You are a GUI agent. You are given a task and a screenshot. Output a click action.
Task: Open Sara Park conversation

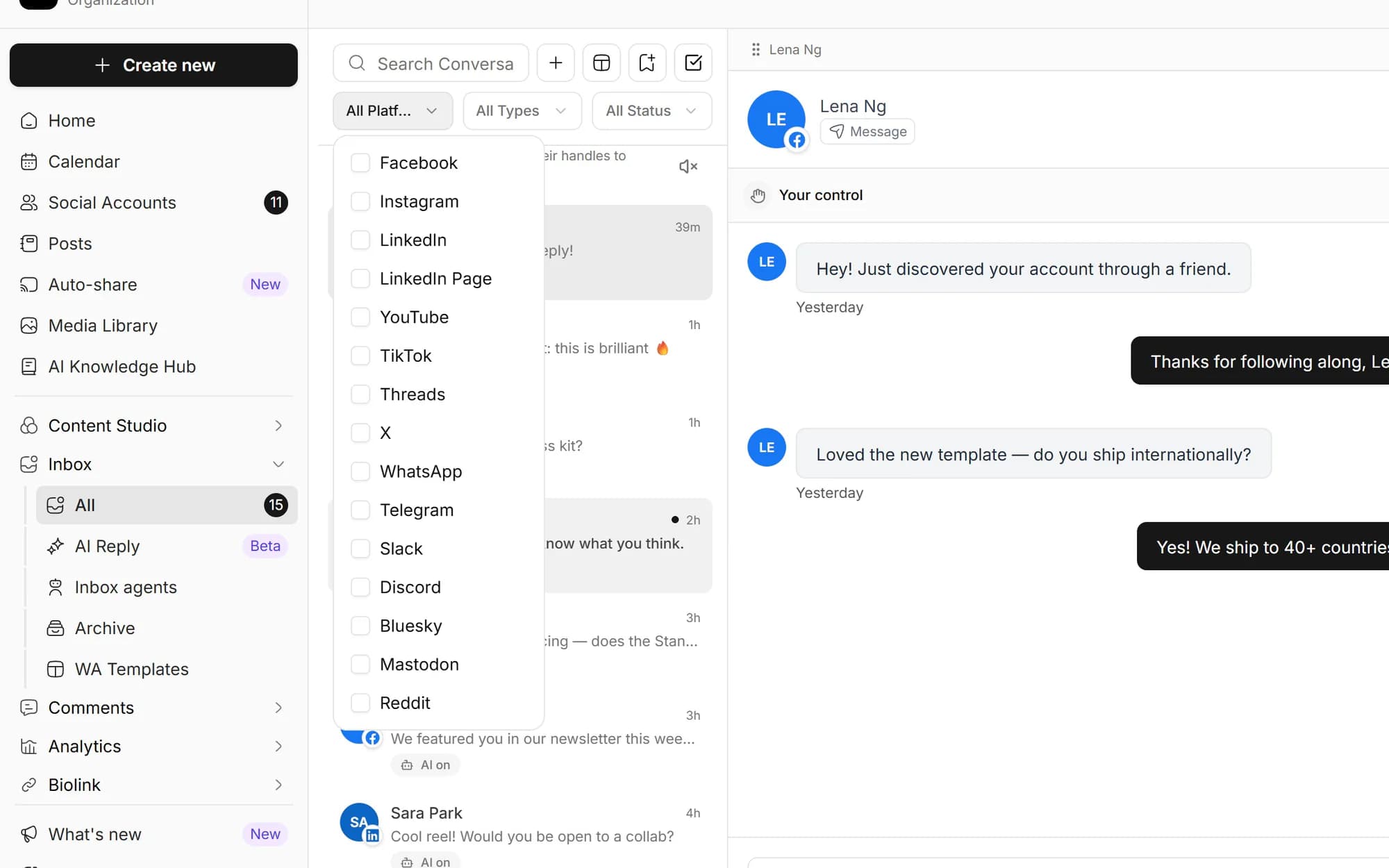(x=519, y=830)
